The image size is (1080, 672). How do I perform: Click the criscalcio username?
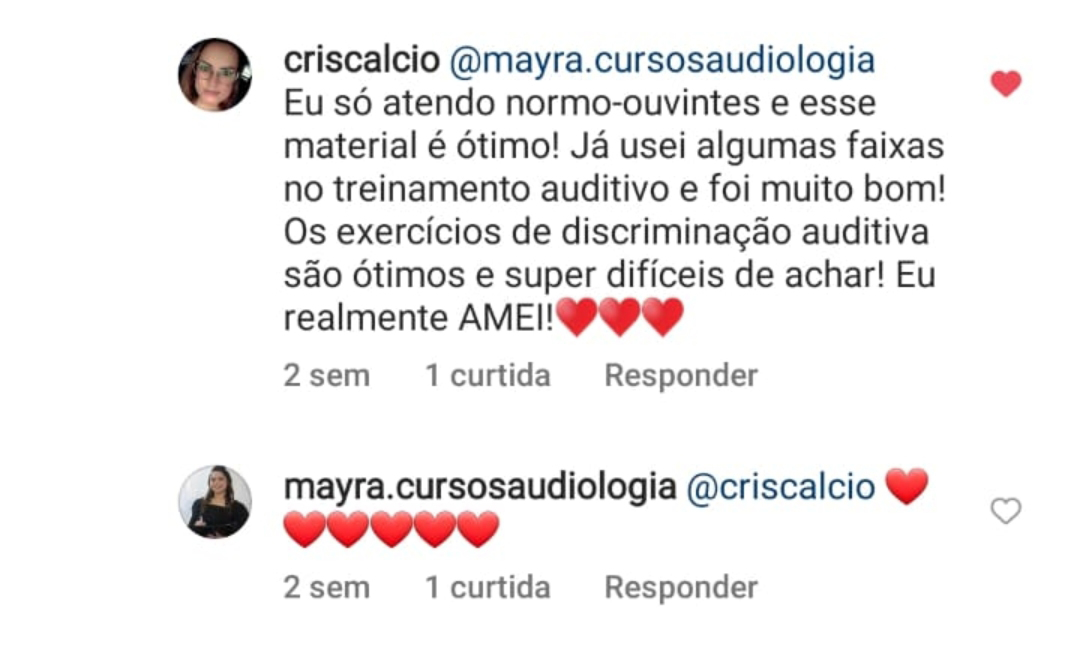click(x=362, y=60)
